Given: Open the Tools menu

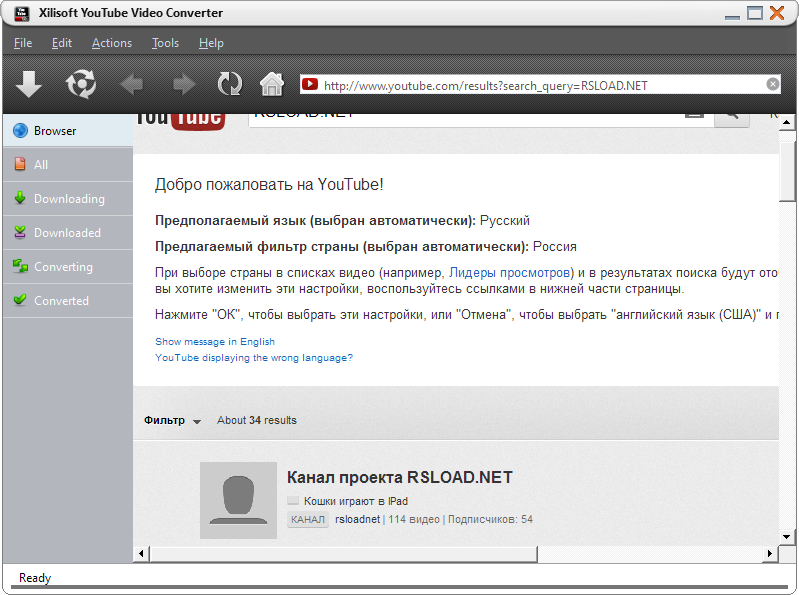Looking at the screenshot, I should (165, 43).
